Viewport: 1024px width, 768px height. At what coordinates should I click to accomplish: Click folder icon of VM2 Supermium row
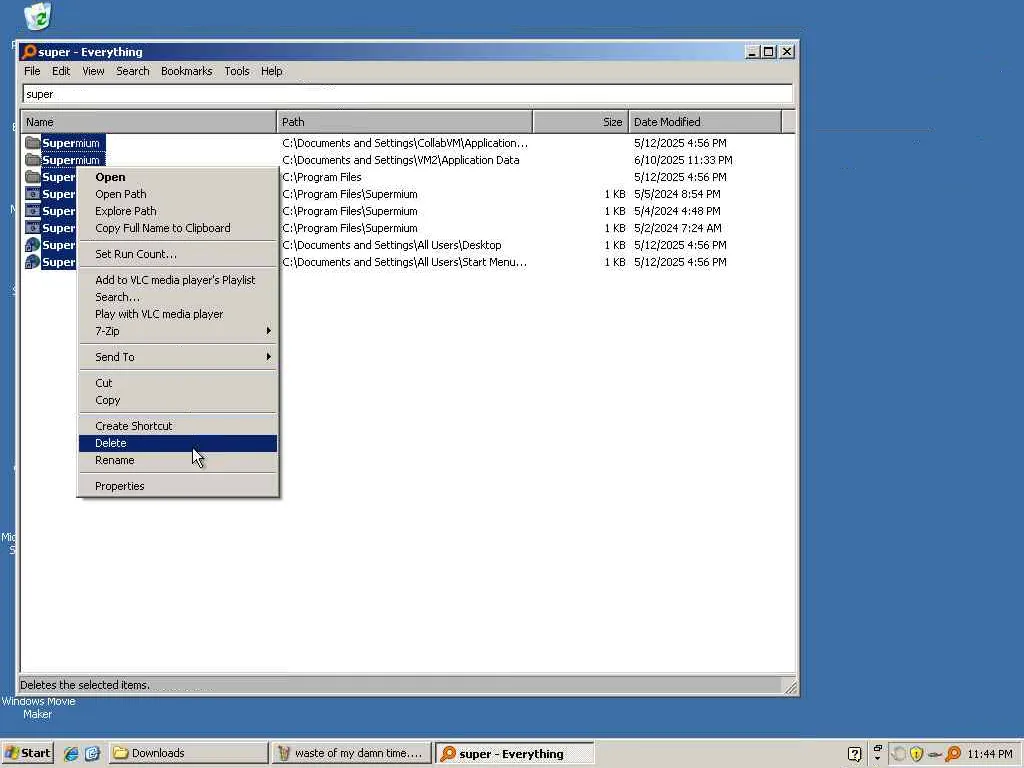(x=33, y=160)
